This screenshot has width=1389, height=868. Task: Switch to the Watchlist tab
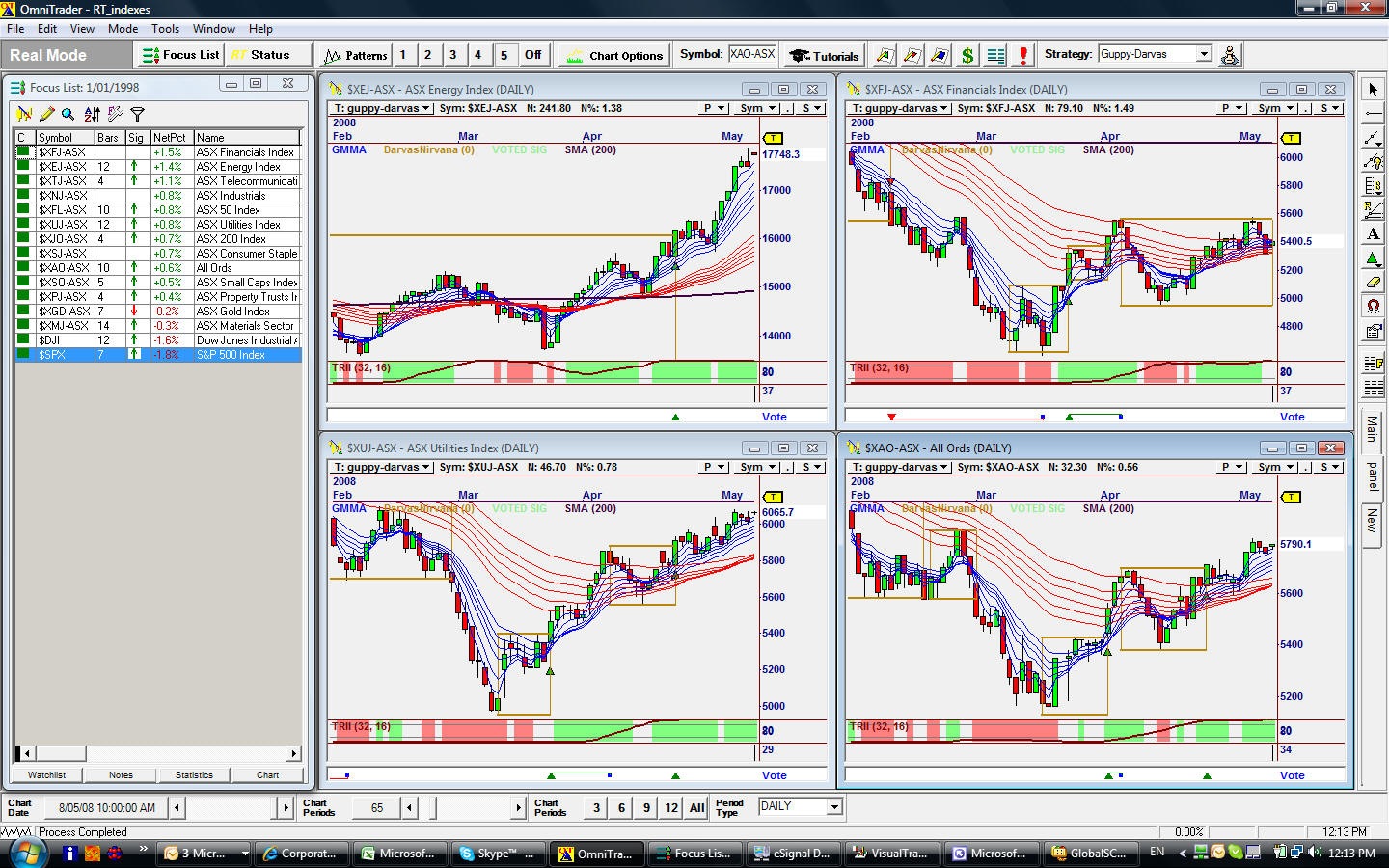point(46,774)
